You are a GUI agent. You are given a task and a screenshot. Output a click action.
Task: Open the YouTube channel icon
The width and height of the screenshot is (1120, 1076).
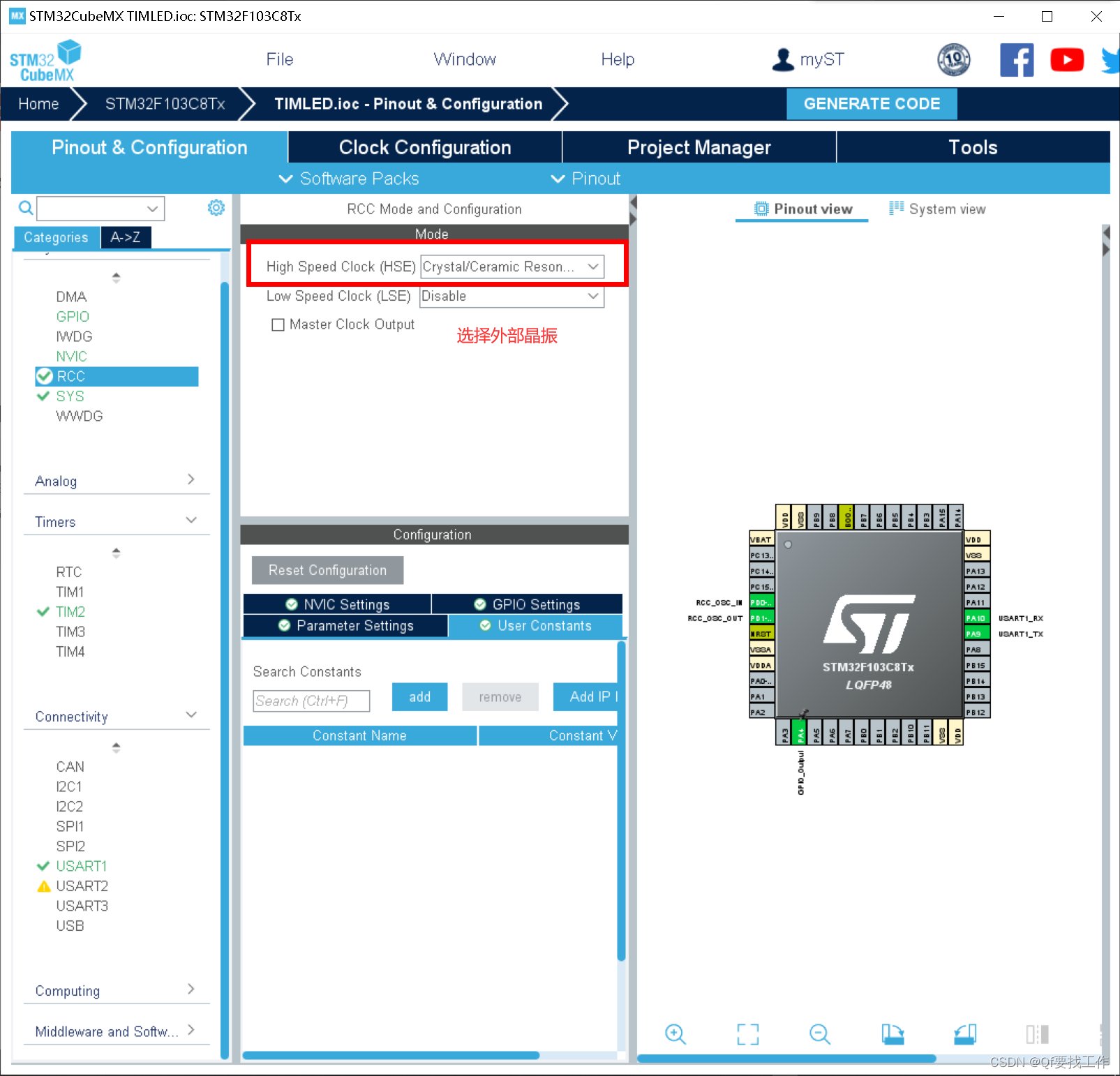tap(1067, 59)
